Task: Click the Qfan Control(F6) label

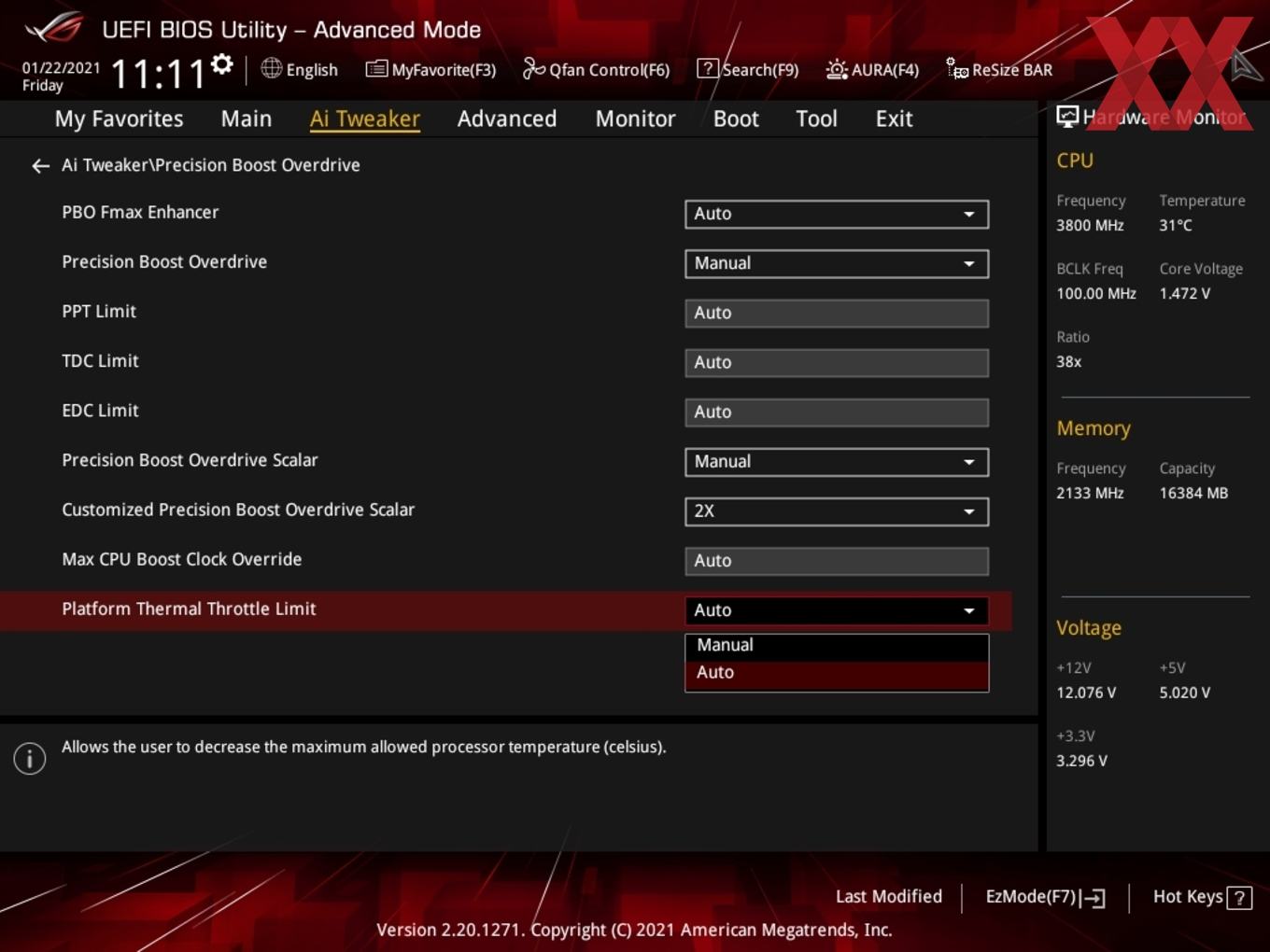Action: click(610, 70)
